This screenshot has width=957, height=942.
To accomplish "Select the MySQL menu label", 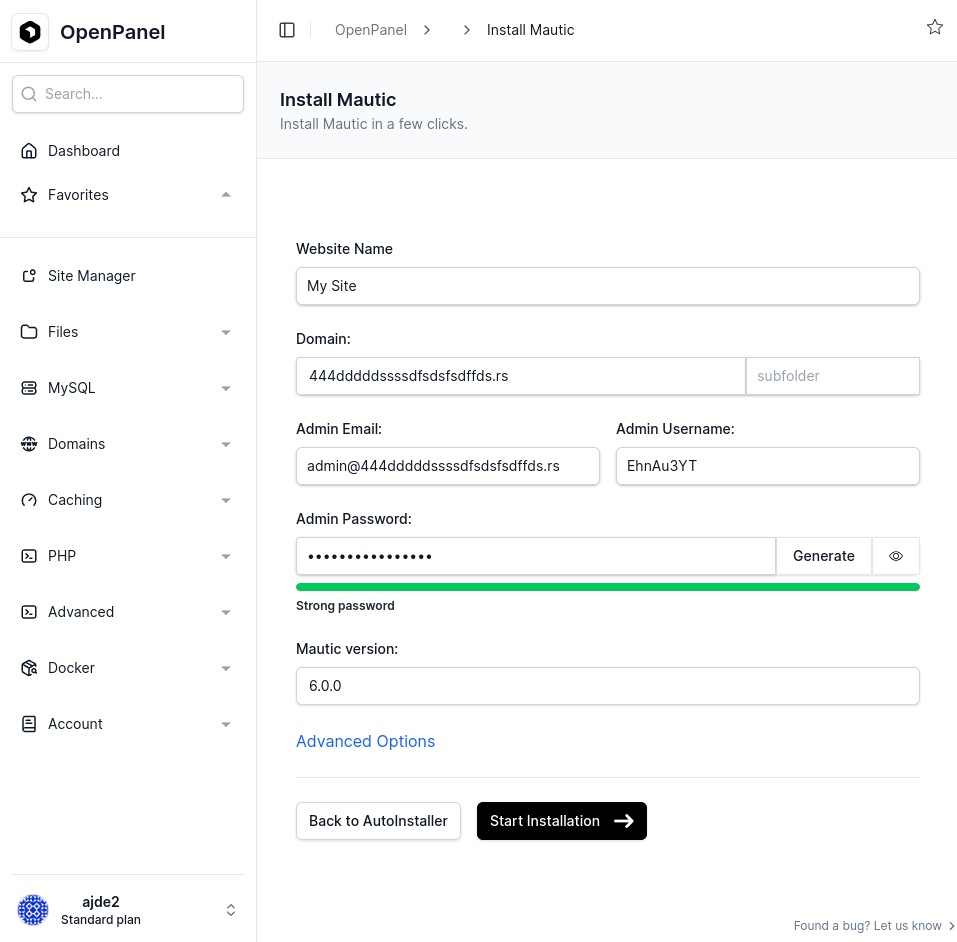I will click(x=71, y=388).
